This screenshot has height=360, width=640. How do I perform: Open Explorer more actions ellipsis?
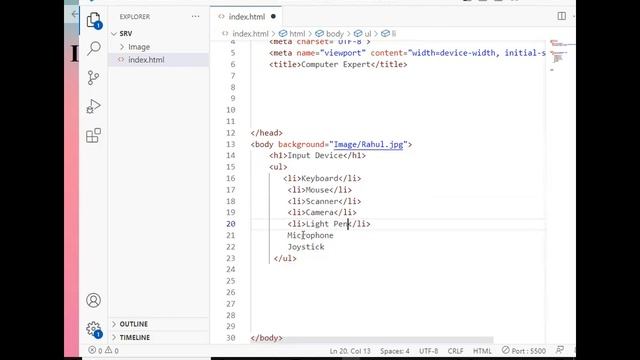(x=196, y=17)
